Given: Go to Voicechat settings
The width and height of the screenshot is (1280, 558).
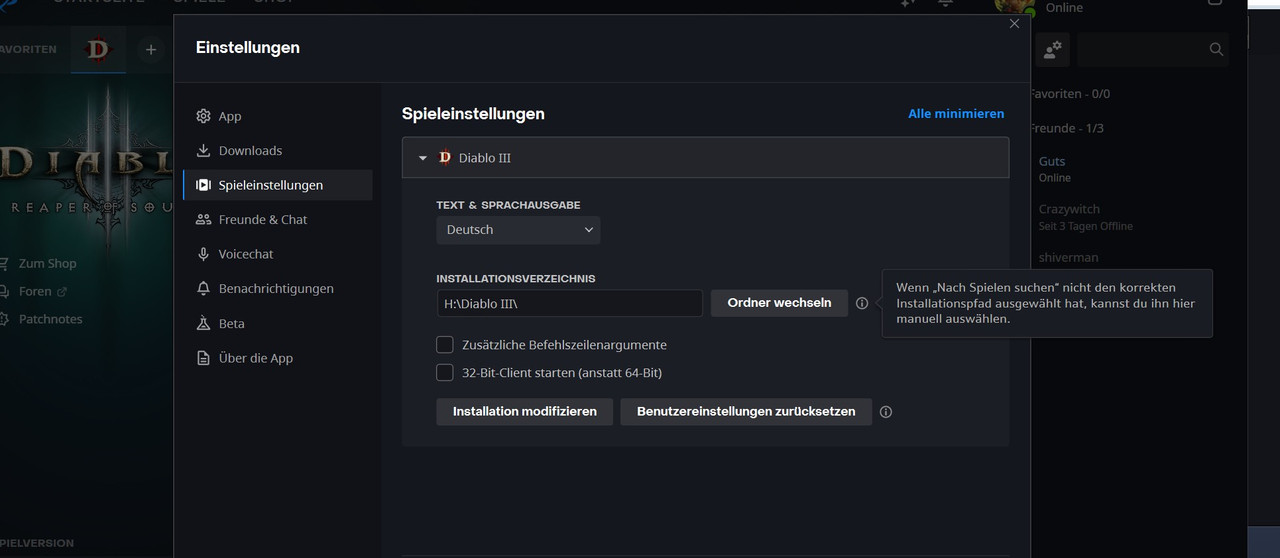Looking at the screenshot, I should (277, 254).
